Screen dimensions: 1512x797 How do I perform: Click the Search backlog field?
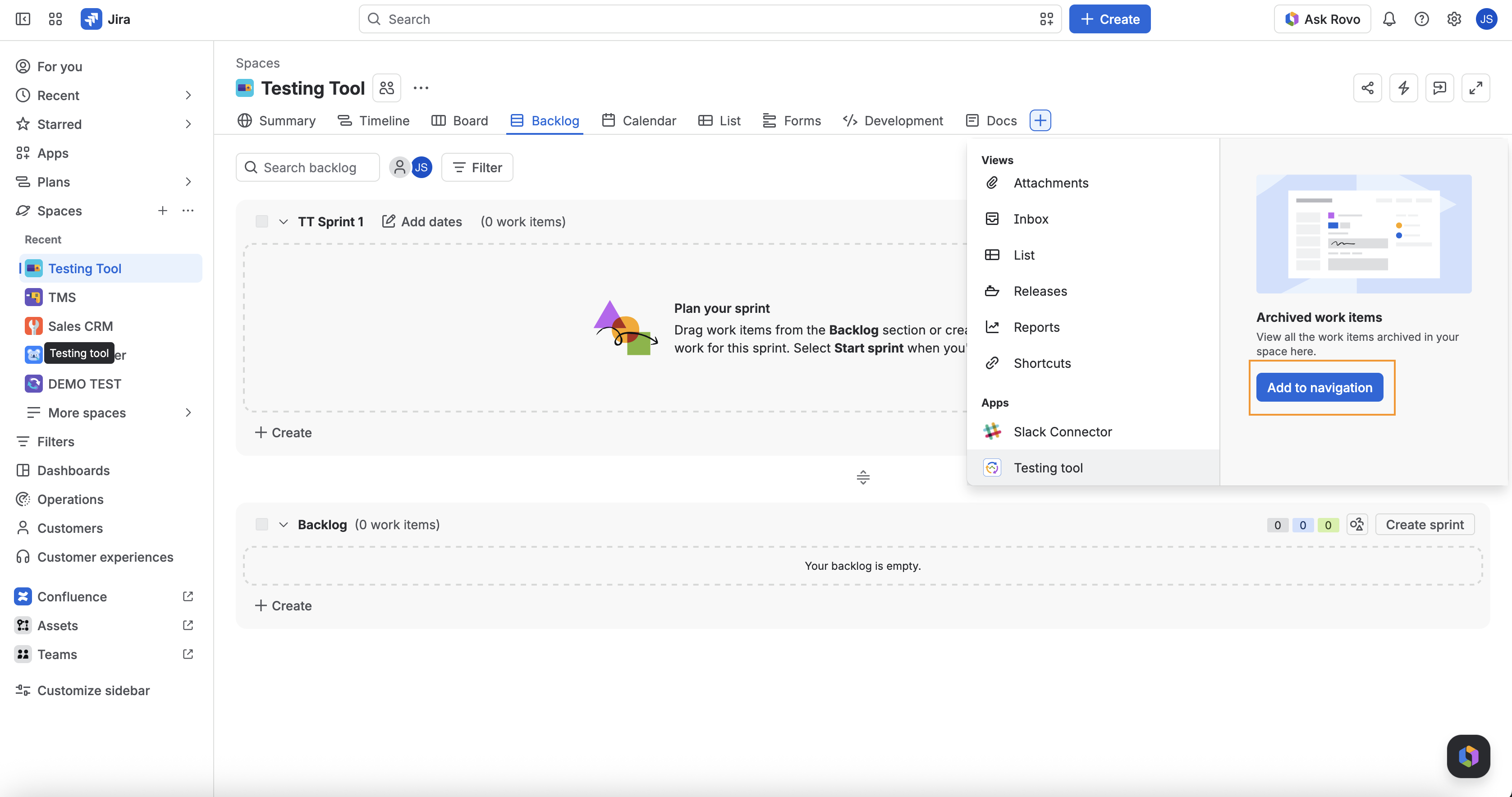(x=308, y=167)
